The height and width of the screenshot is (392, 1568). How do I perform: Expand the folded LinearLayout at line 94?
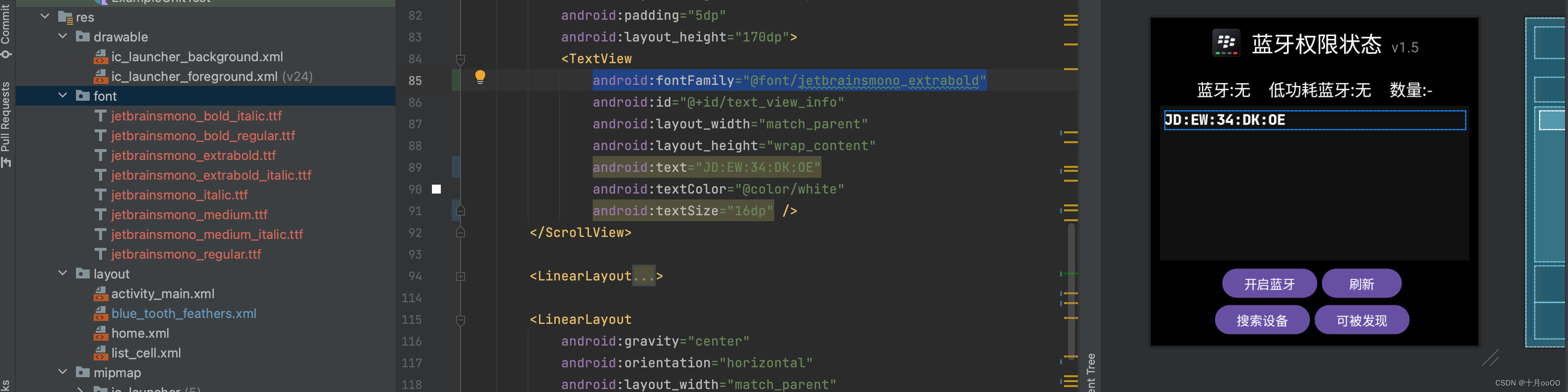click(460, 276)
